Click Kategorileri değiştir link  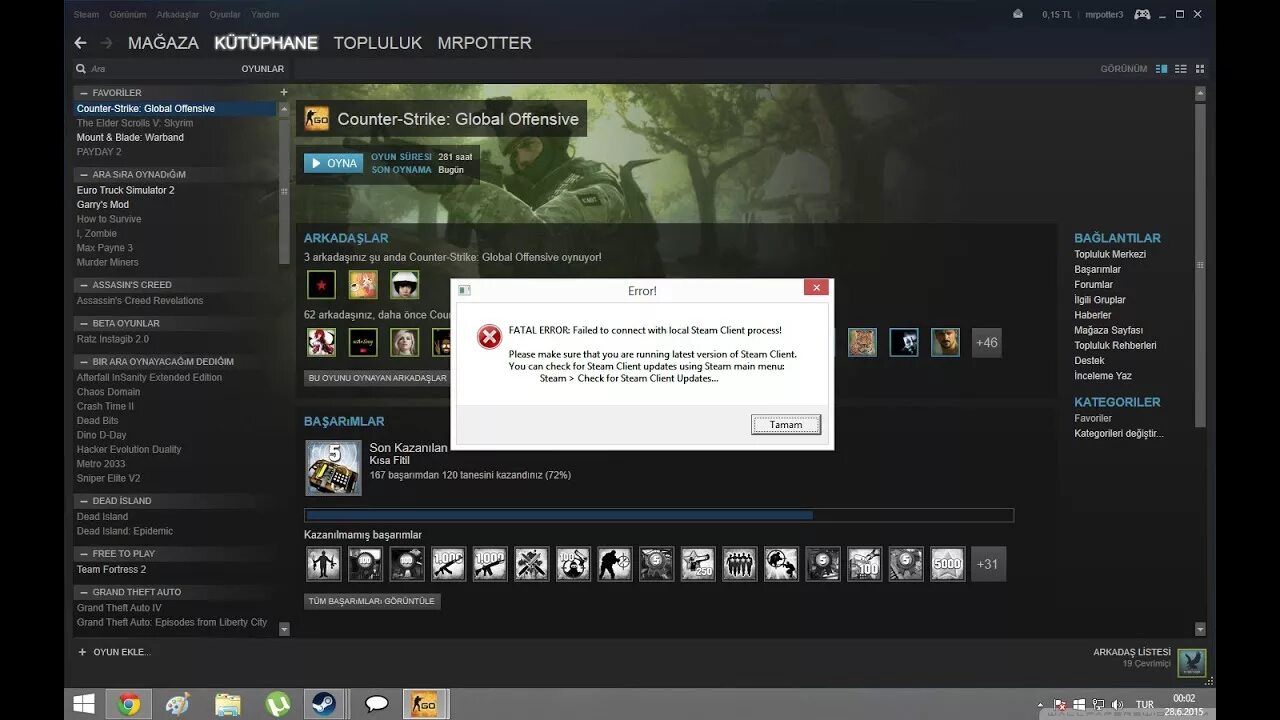click(x=1119, y=433)
